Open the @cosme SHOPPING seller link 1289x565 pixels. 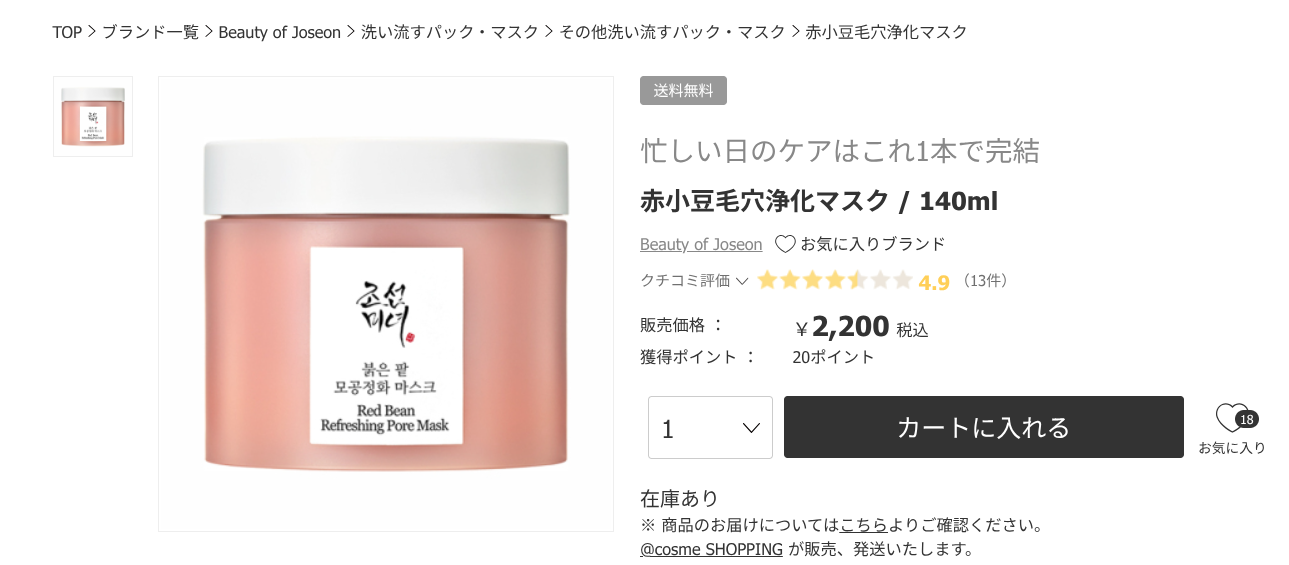712,549
